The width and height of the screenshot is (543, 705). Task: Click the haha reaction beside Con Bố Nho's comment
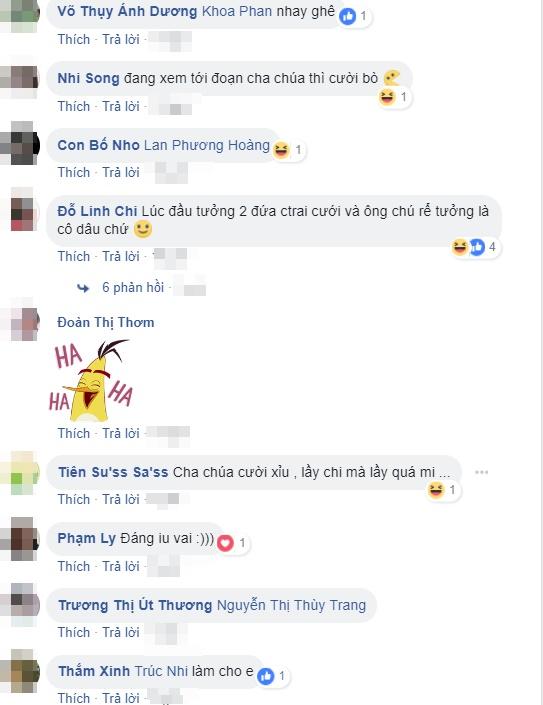click(281, 150)
